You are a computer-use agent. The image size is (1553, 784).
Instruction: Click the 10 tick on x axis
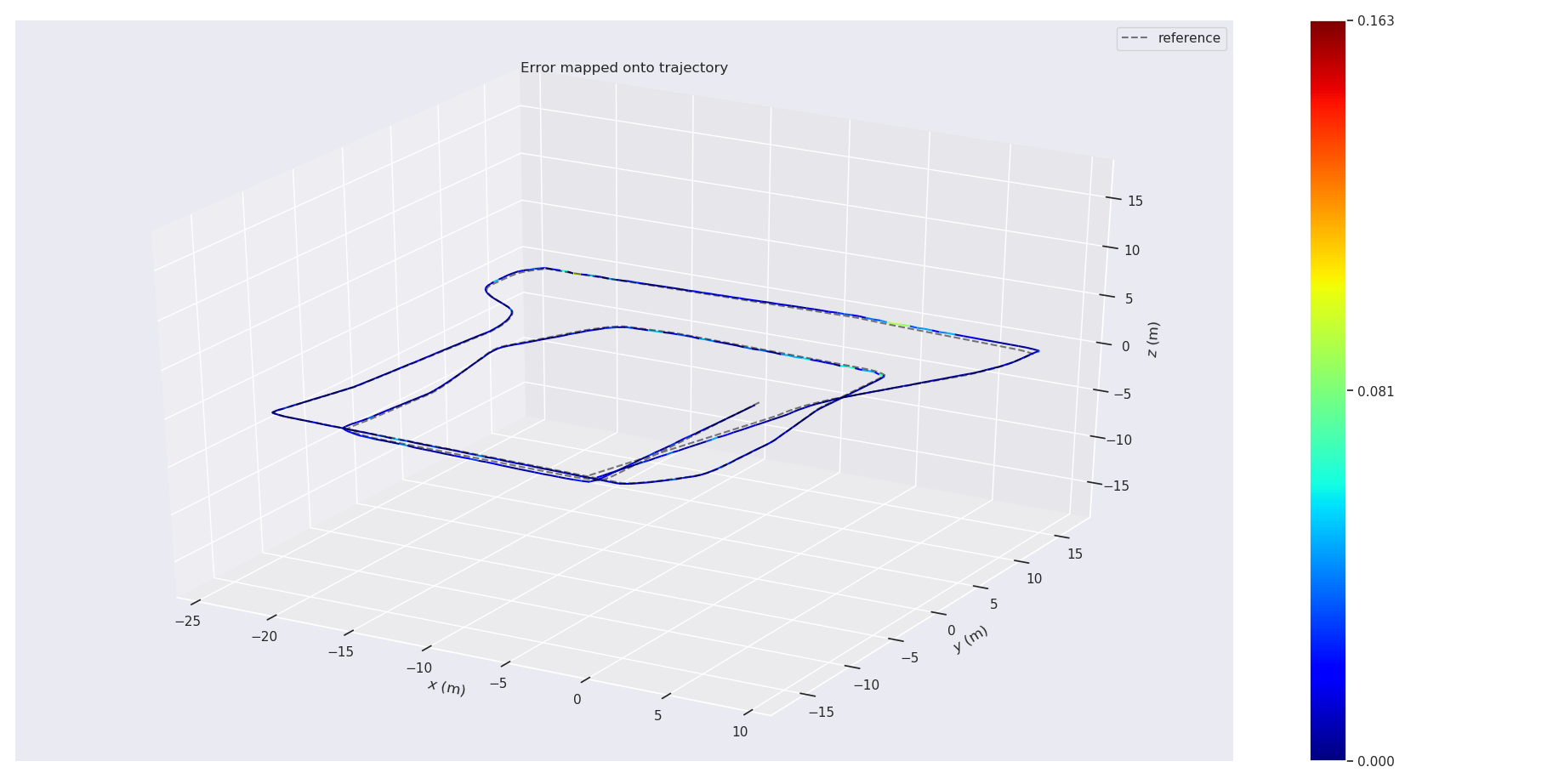[x=740, y=732]
